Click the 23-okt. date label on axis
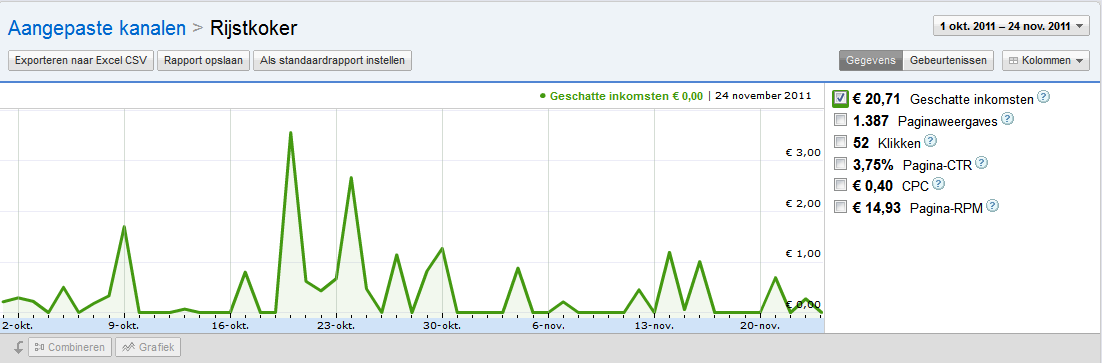 [337, 326]
